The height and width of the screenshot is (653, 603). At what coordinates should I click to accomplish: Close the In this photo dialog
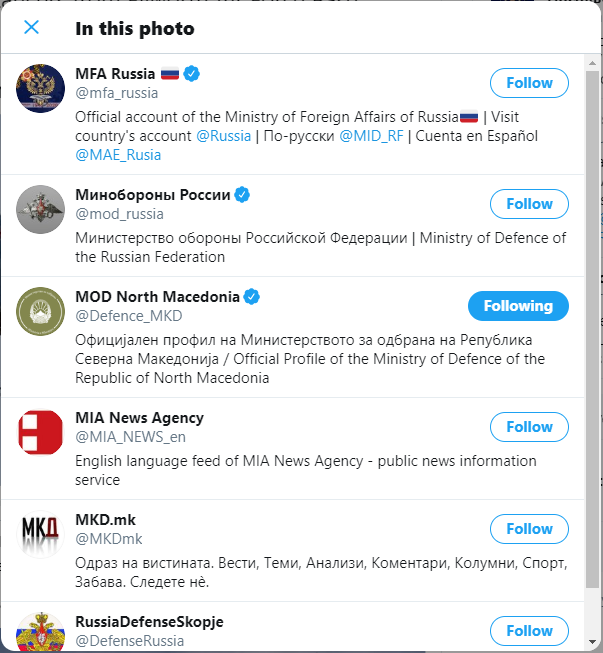pos(32,27)
